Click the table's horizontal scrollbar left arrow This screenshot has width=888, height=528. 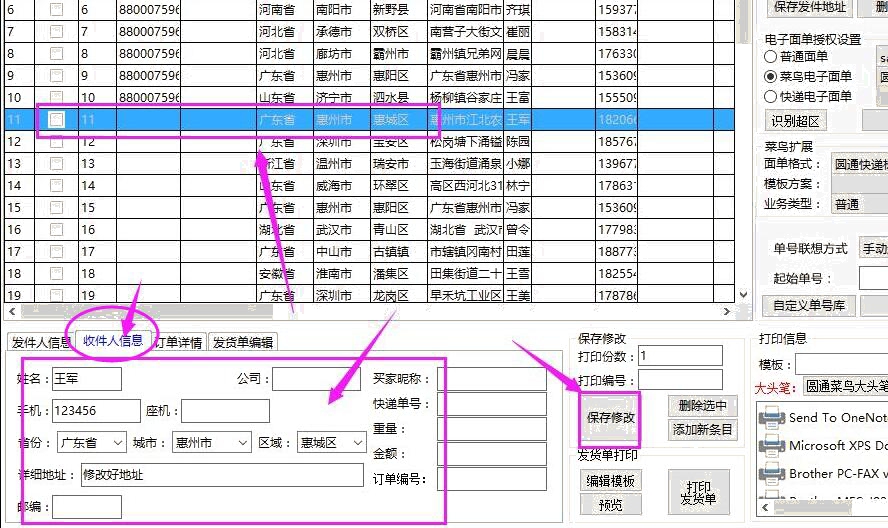12,312
